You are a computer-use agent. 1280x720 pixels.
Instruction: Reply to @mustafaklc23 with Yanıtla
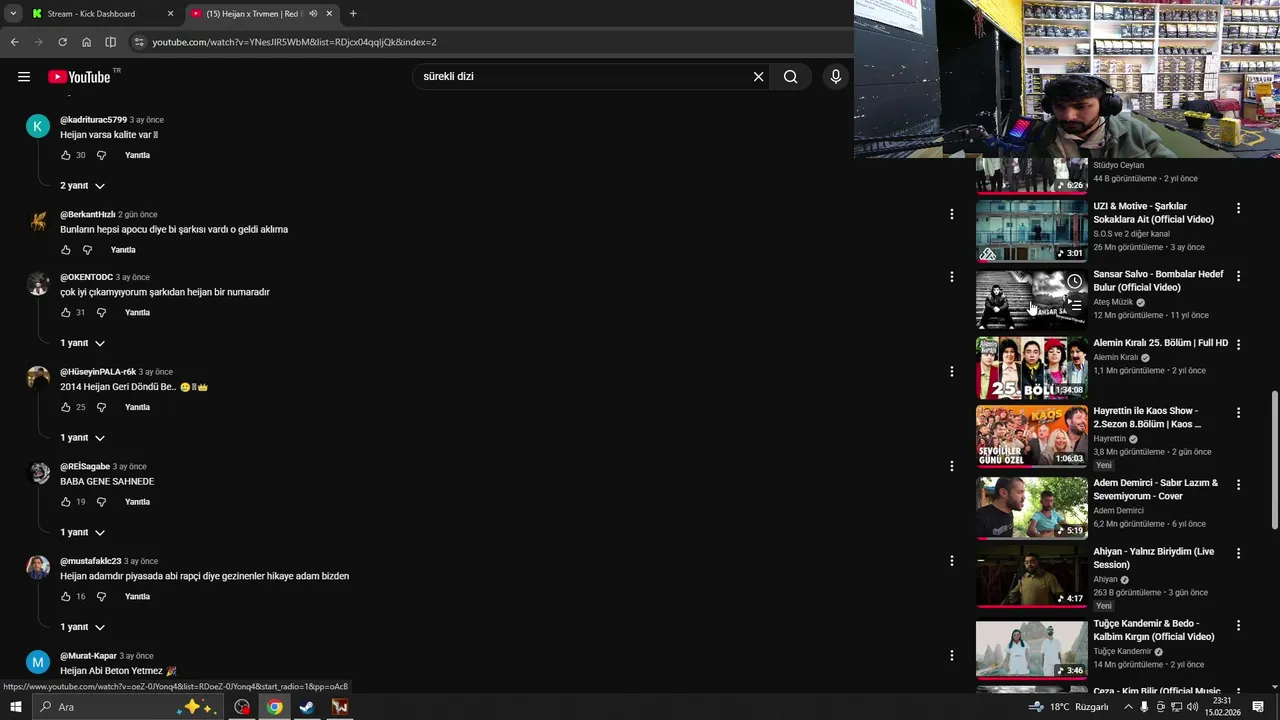pos(137,597)
